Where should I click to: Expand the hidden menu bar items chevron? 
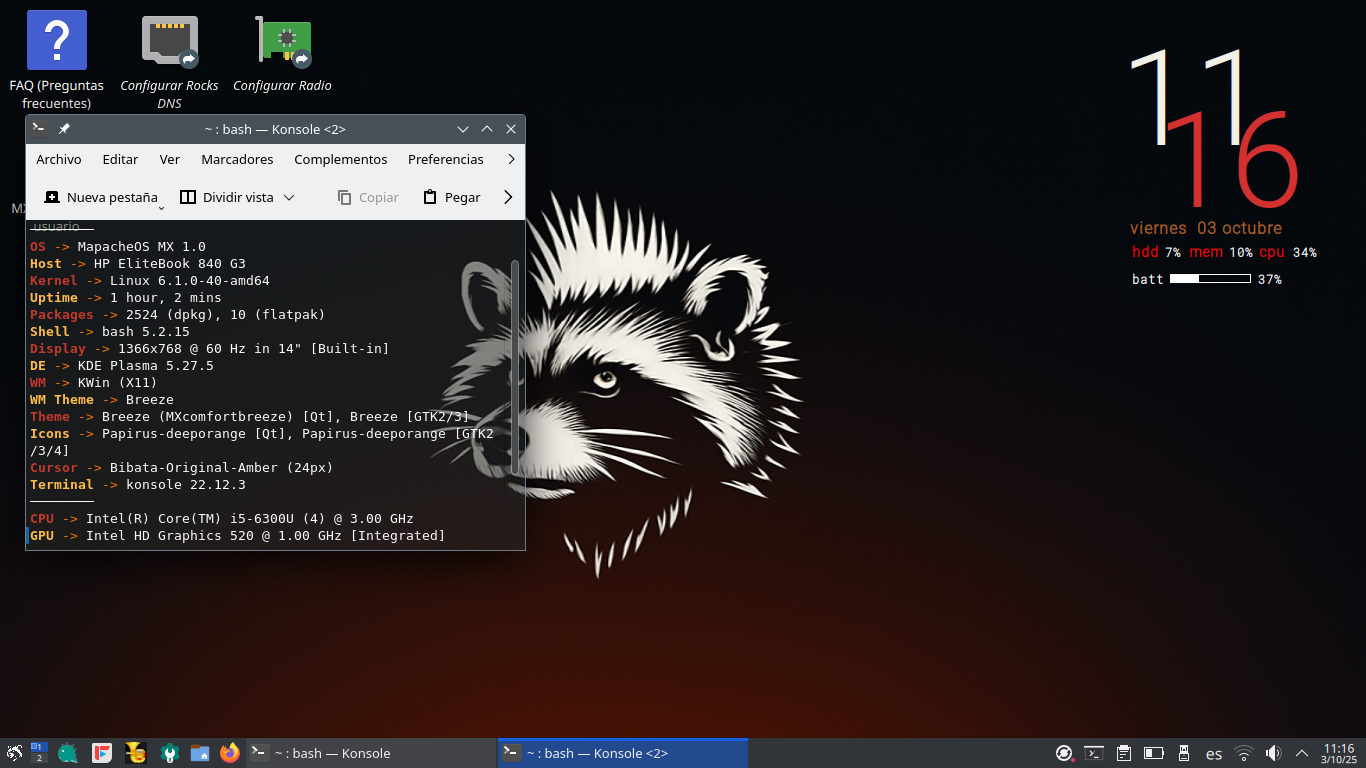(x=511, y=159)
